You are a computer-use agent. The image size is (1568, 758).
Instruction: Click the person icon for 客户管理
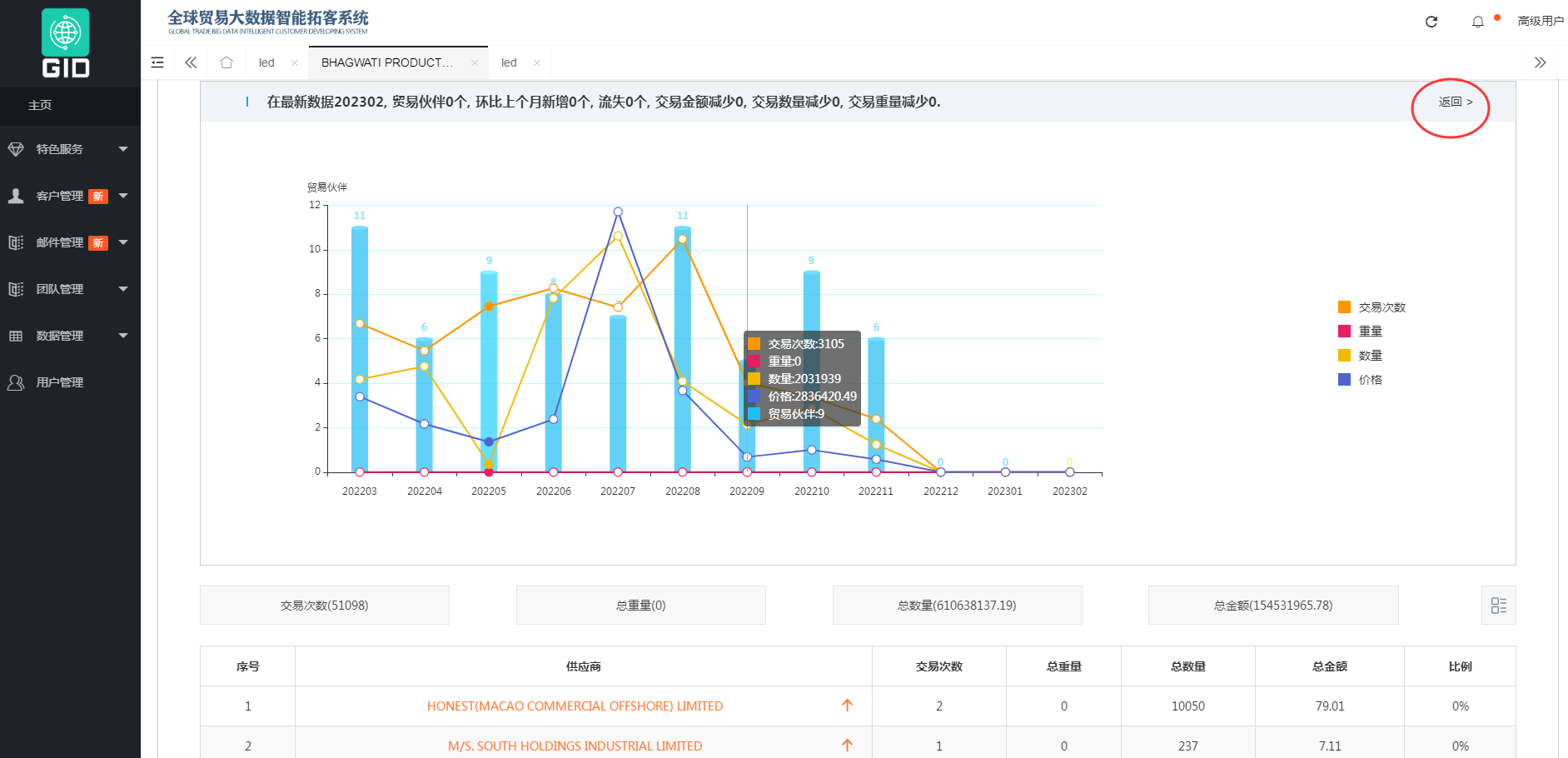pos(16,196)
